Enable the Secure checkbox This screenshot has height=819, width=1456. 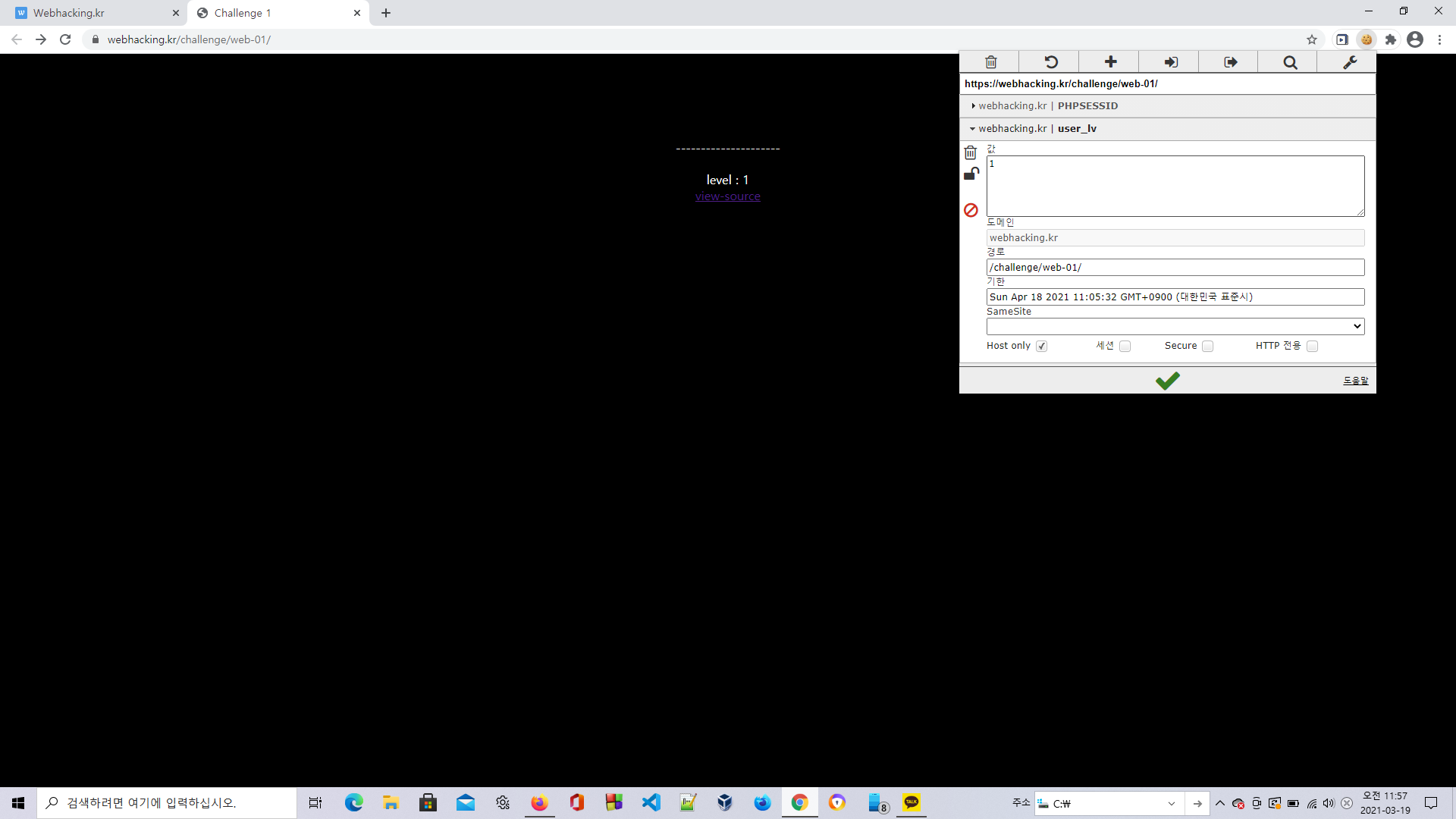point(1208,347)
